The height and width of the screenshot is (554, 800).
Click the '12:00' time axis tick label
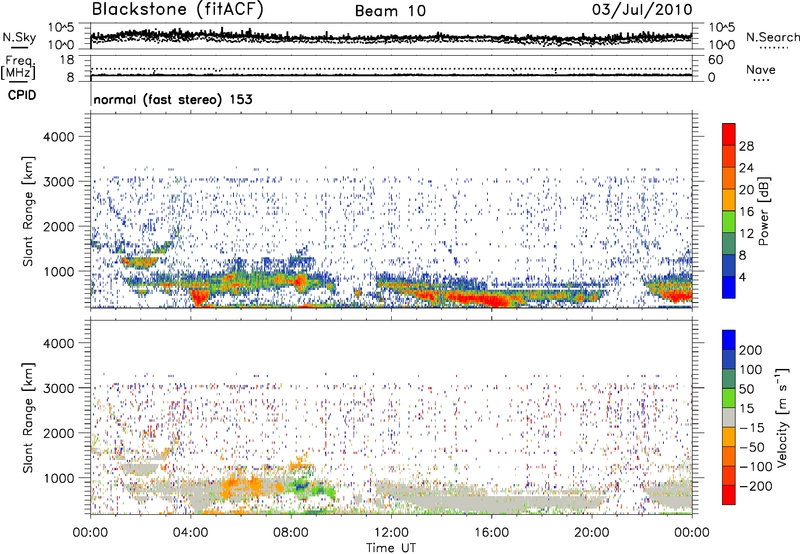(x=391, y=533)
